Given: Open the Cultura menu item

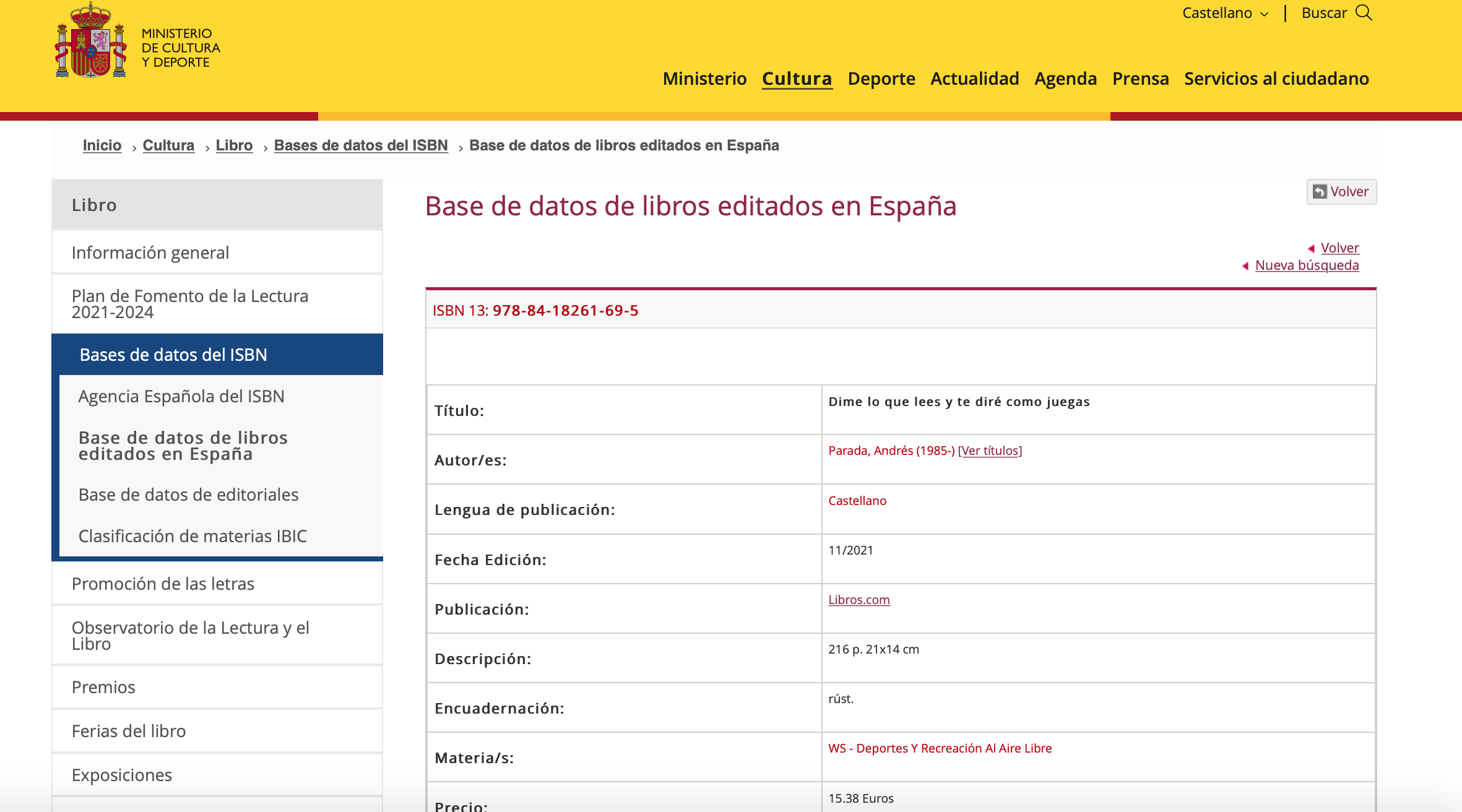Looking at the screenshot, I should 797,79.
